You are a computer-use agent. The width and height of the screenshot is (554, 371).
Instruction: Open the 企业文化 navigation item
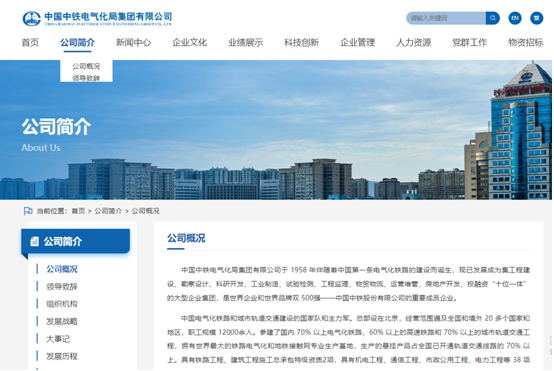[x=189, y=43]
